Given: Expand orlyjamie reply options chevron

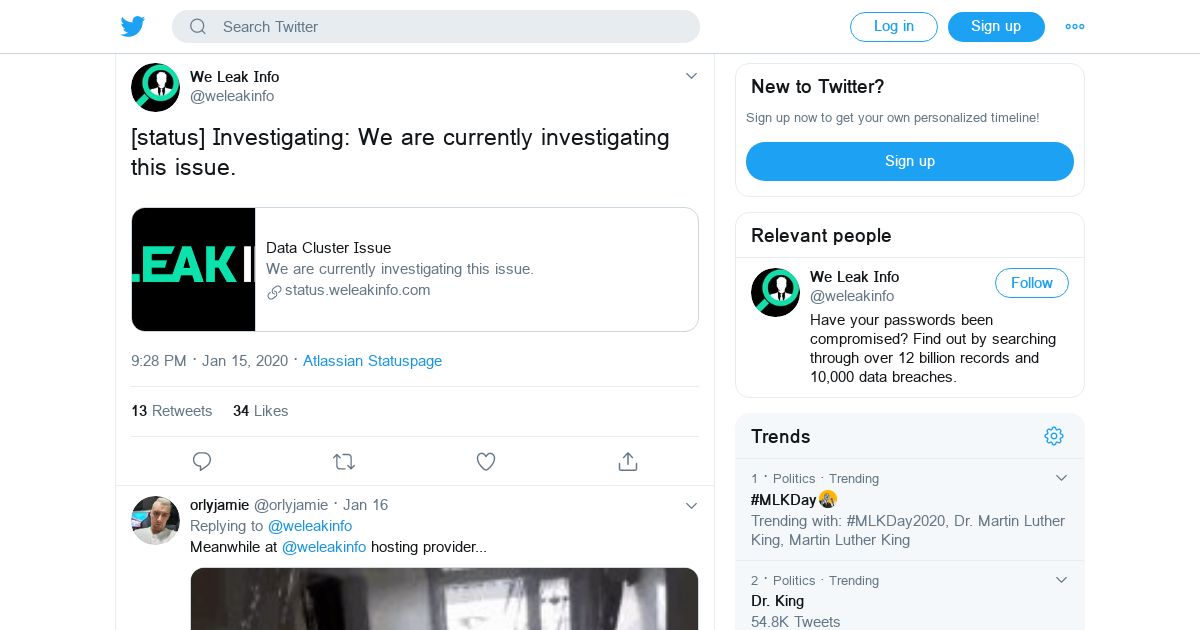Looking at the screenshot, I should tap(691, 506).
